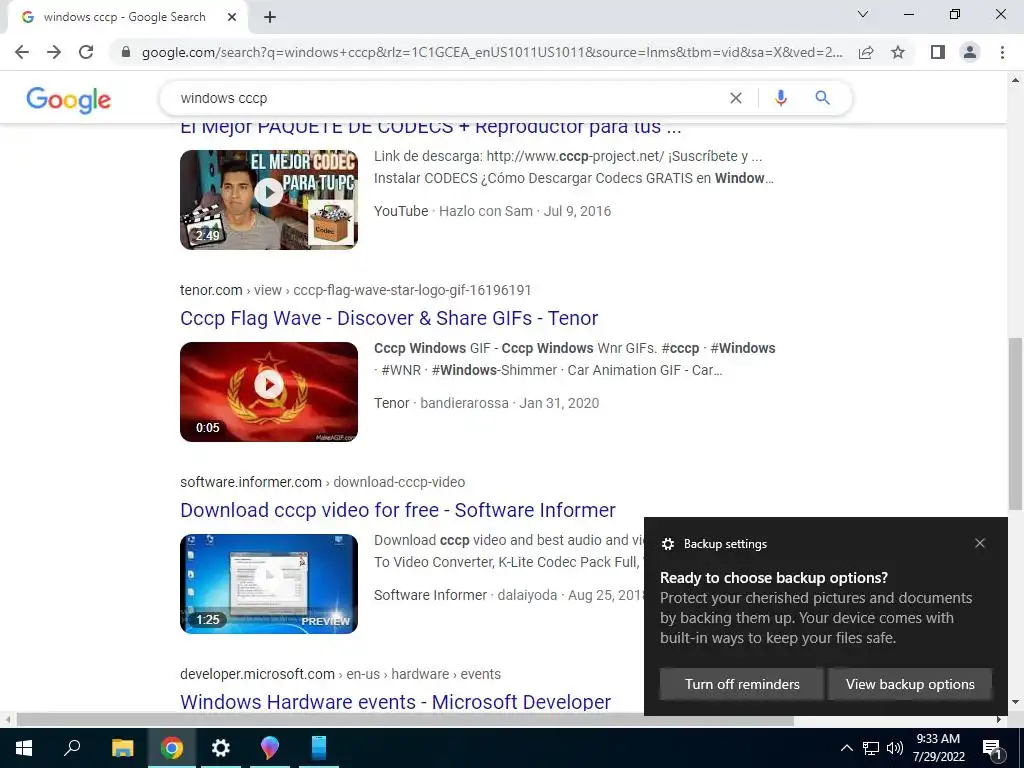1024x768 pixels.
Task: Switch to Chrome in taskbar
Action: pos(172,748)
